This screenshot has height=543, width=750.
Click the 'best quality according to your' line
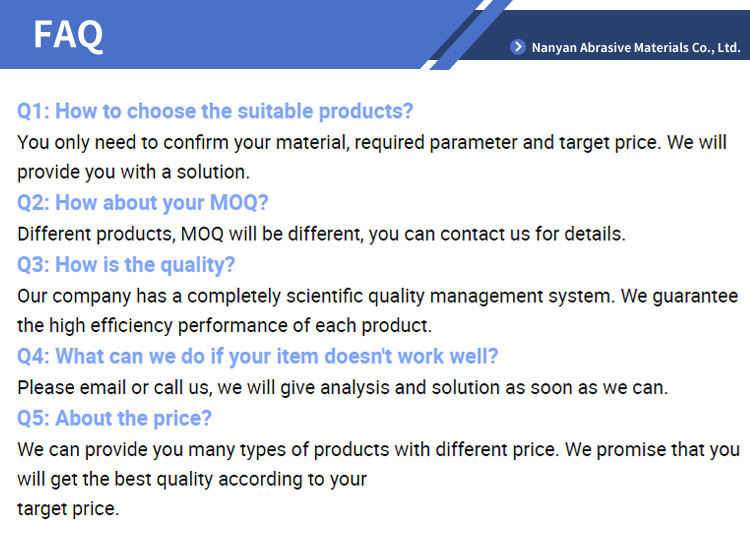[192, 479]
